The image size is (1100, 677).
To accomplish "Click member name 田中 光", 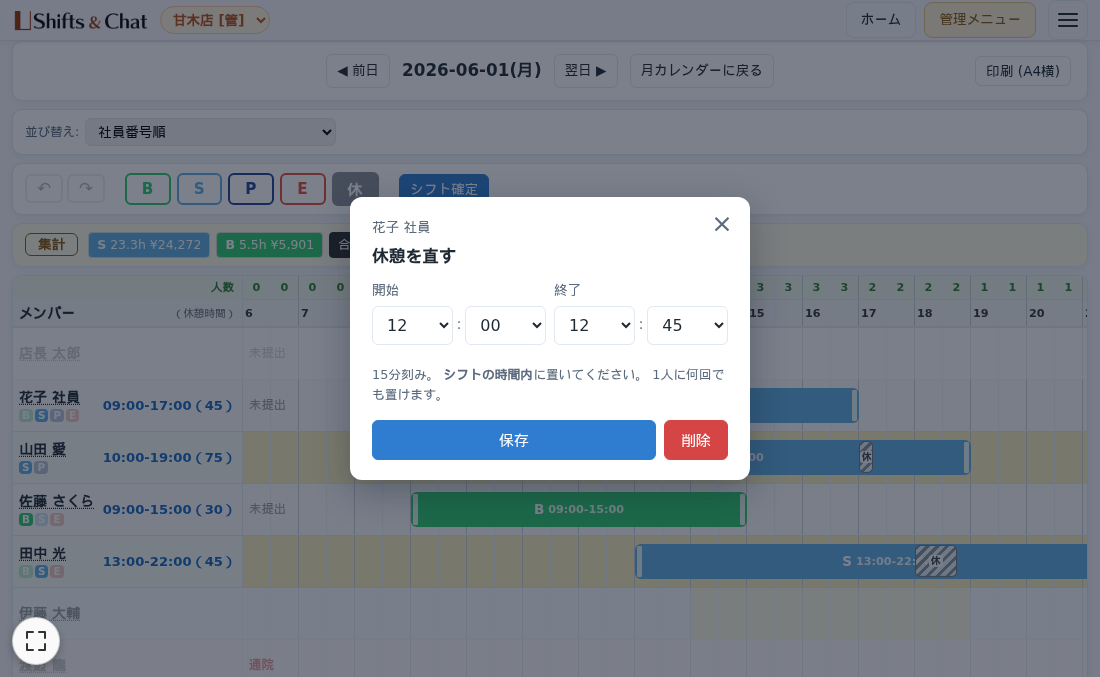I will click(42, 554).
